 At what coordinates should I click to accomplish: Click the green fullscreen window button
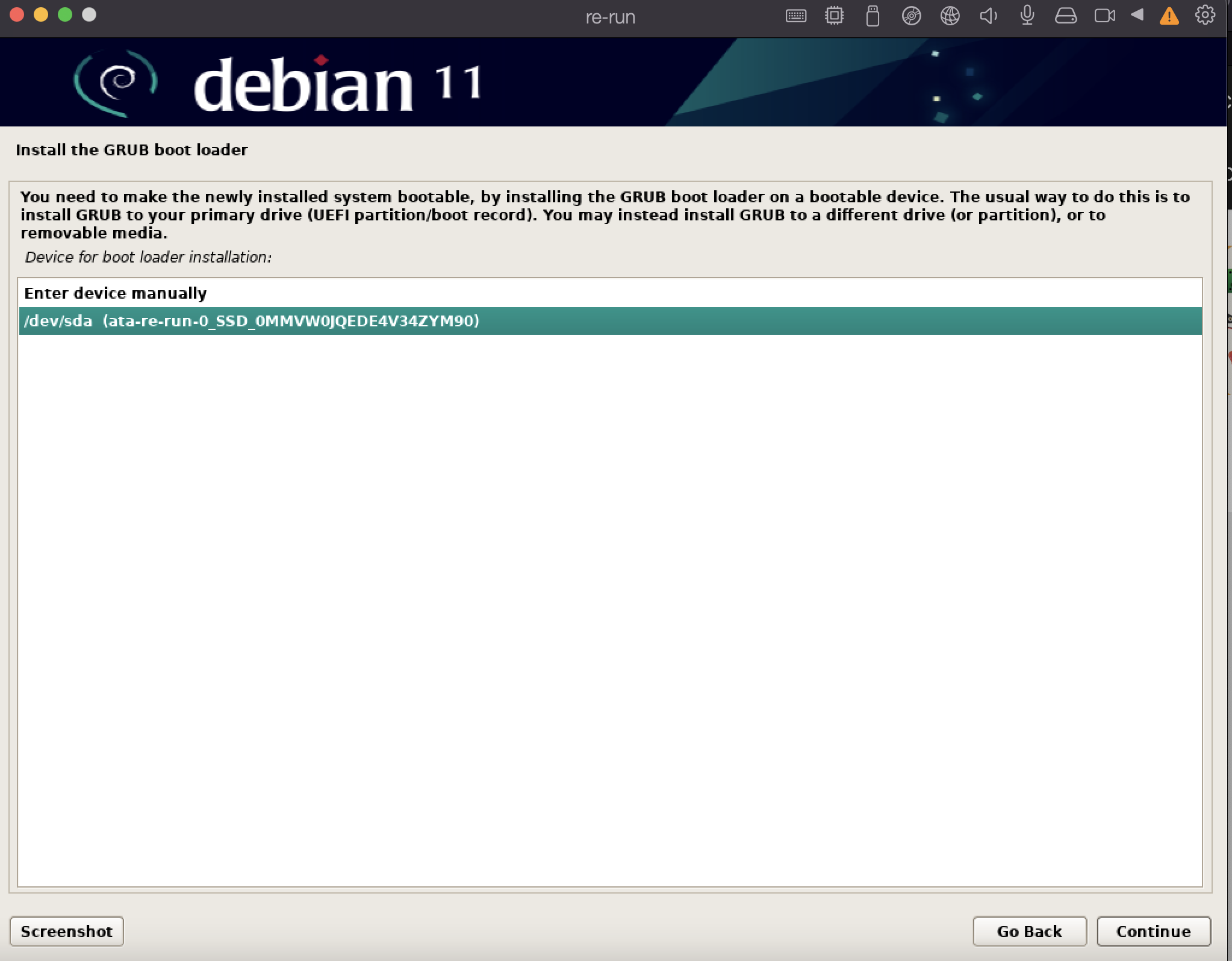point(65,15)
